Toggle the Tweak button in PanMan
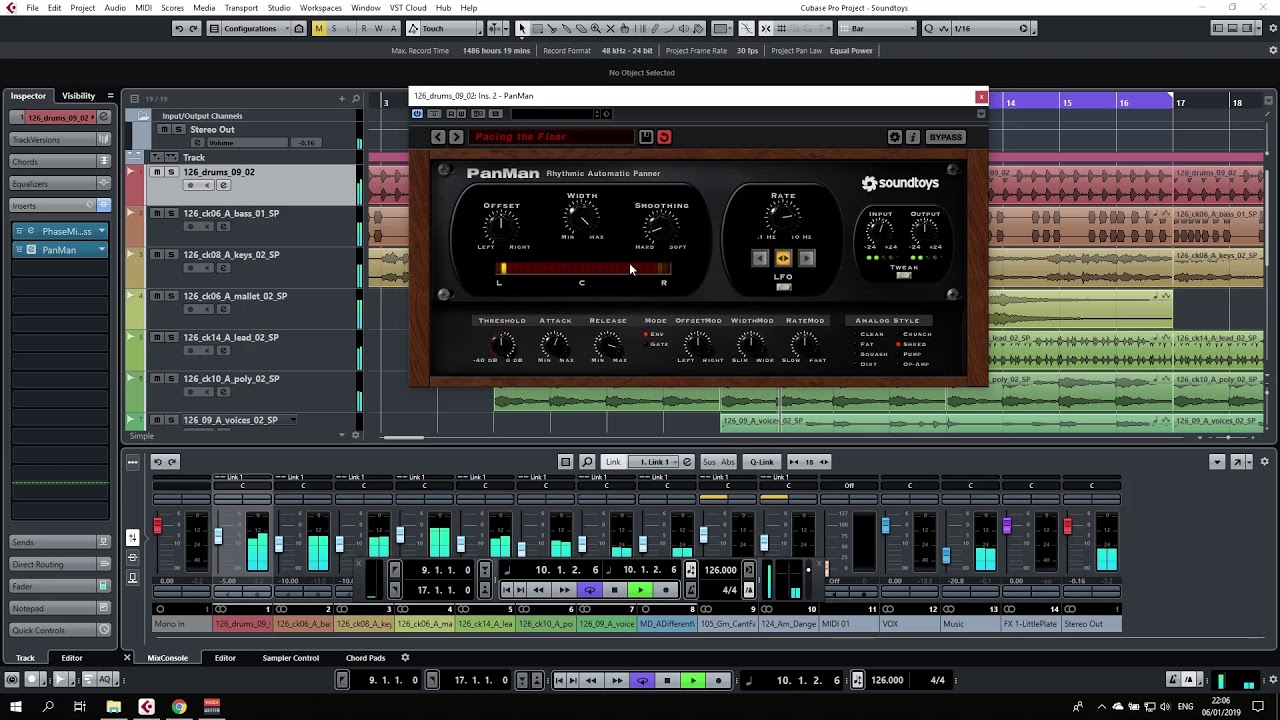The width and height of the screenshot is (1280, 720). tap(904, 275)
